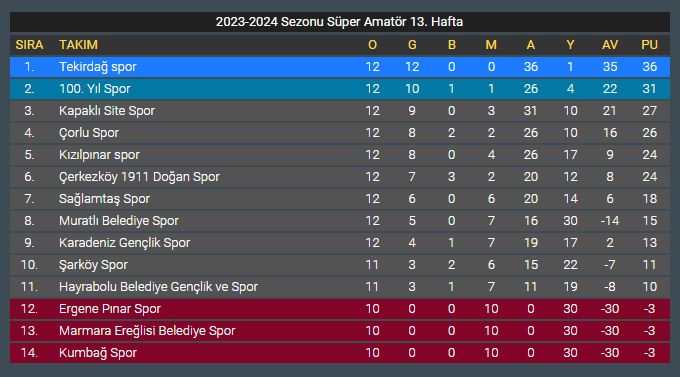Select the Kızılpınar spor row

click(340, 155)
